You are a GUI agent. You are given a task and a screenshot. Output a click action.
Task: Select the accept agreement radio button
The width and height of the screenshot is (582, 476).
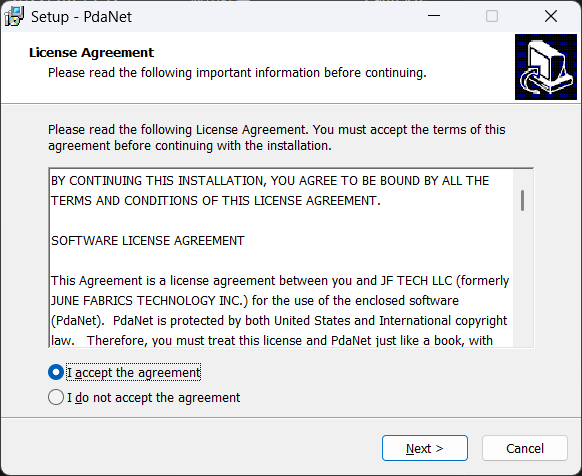(x=56, y=372)
